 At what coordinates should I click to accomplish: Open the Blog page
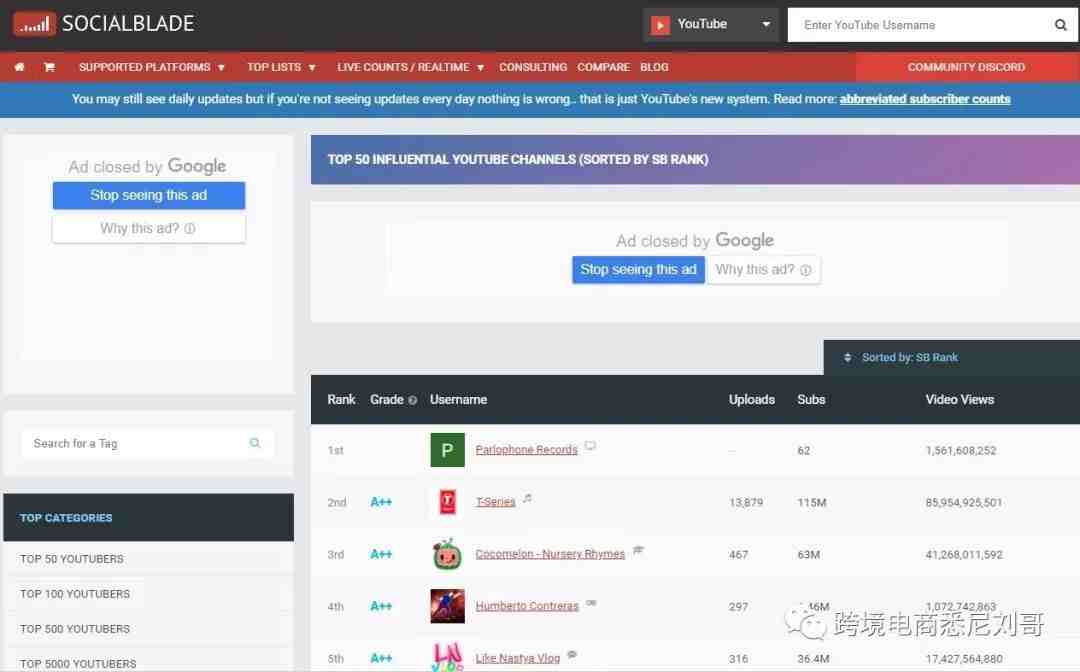[654, 67]
